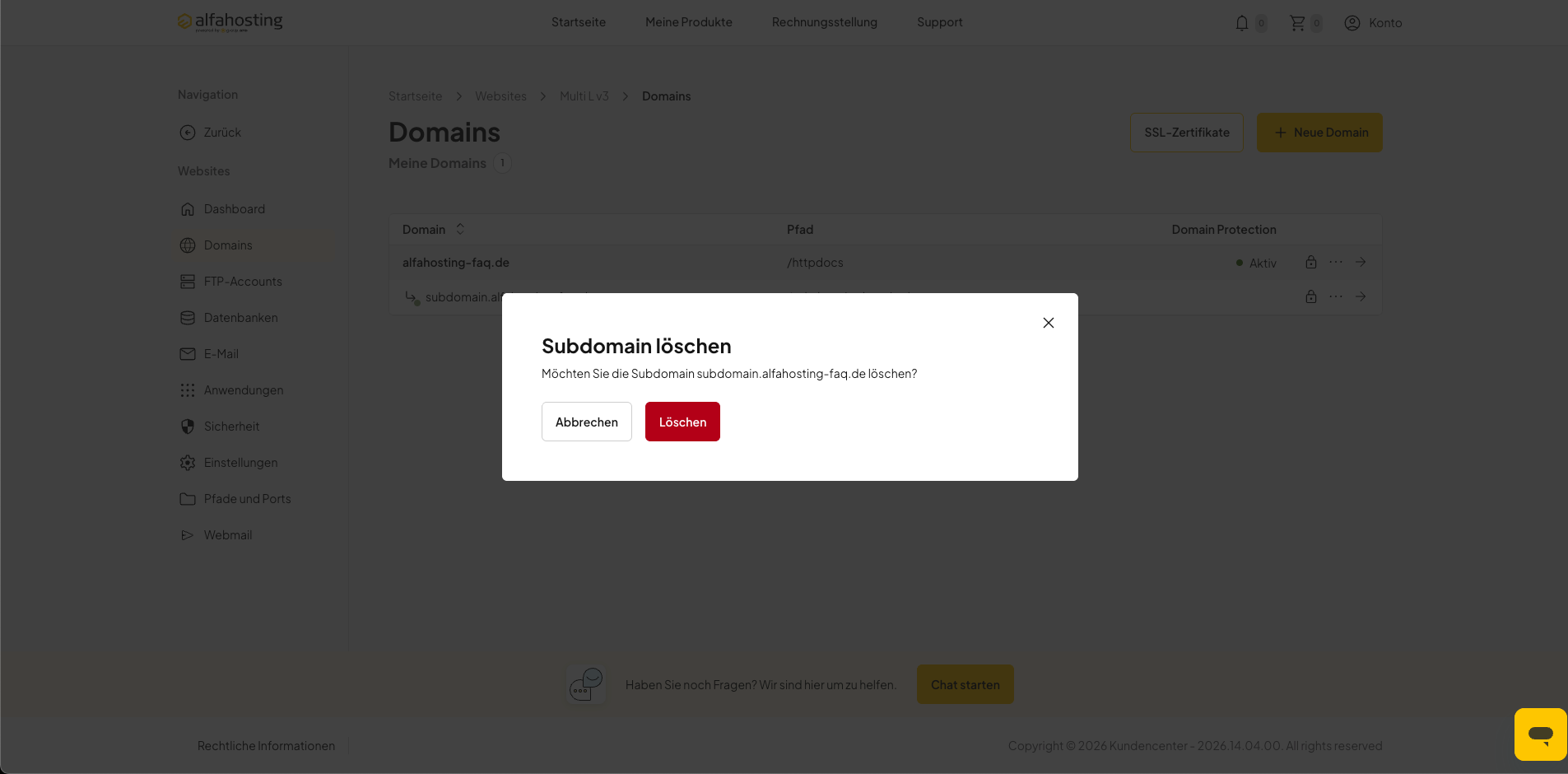Confirm with the red Löschen button

click(682, 422)
